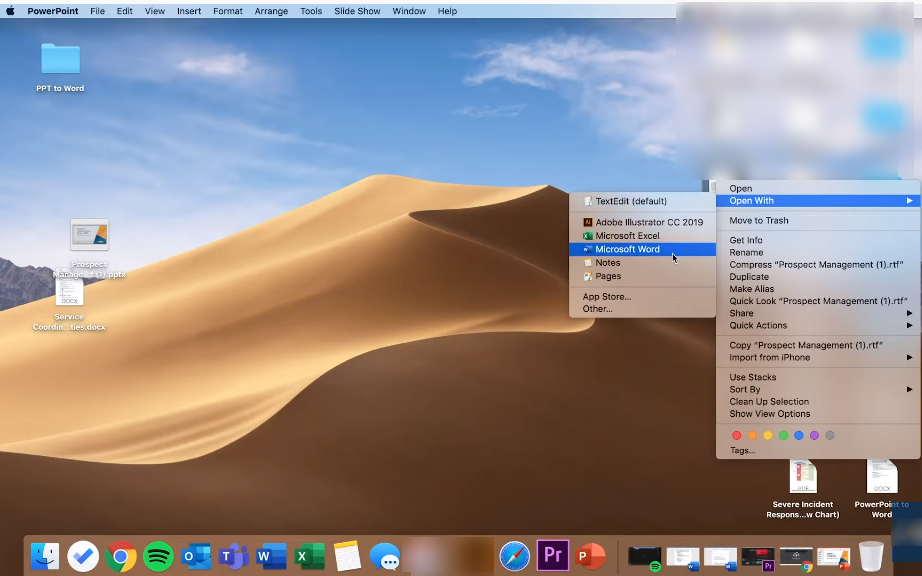Open Google Chrome from the Dock

121,555
